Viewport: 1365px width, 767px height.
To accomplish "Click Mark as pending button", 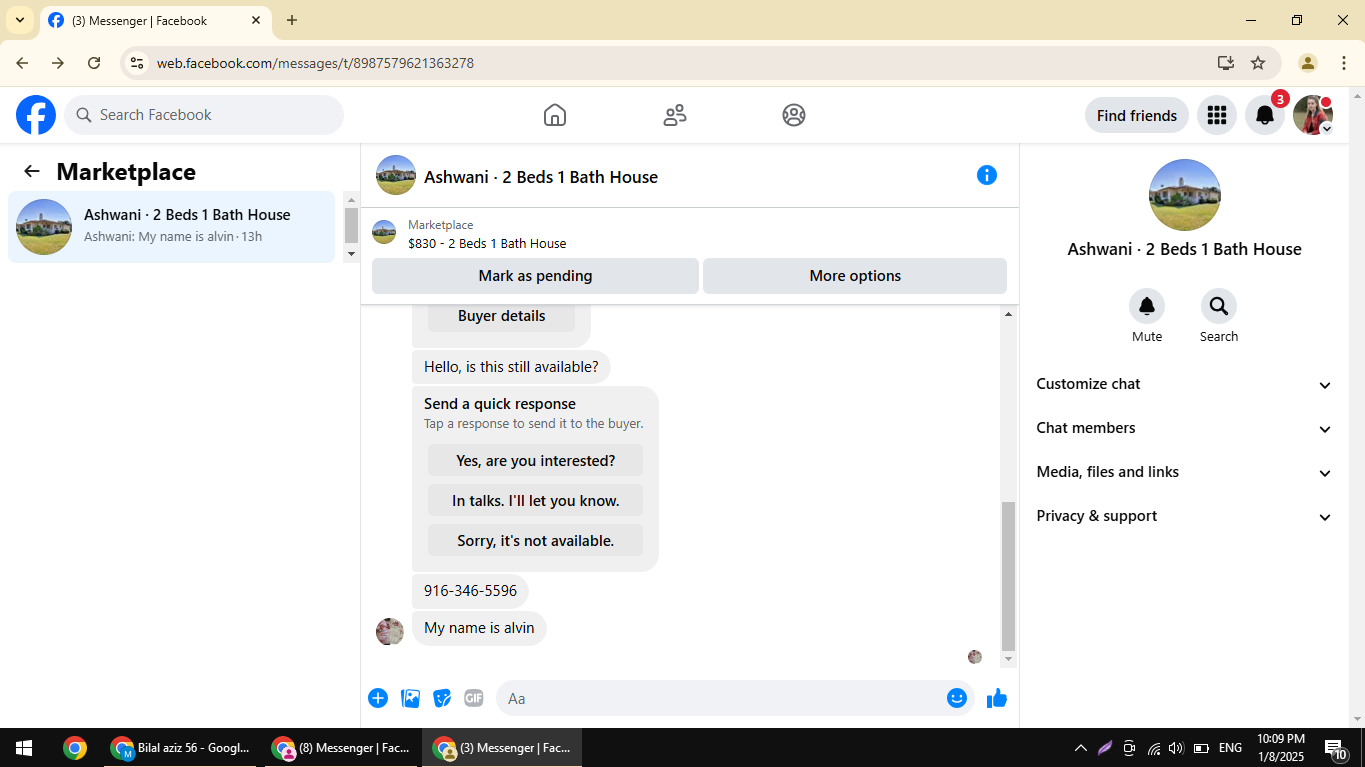I will click(x=535, y=276).
